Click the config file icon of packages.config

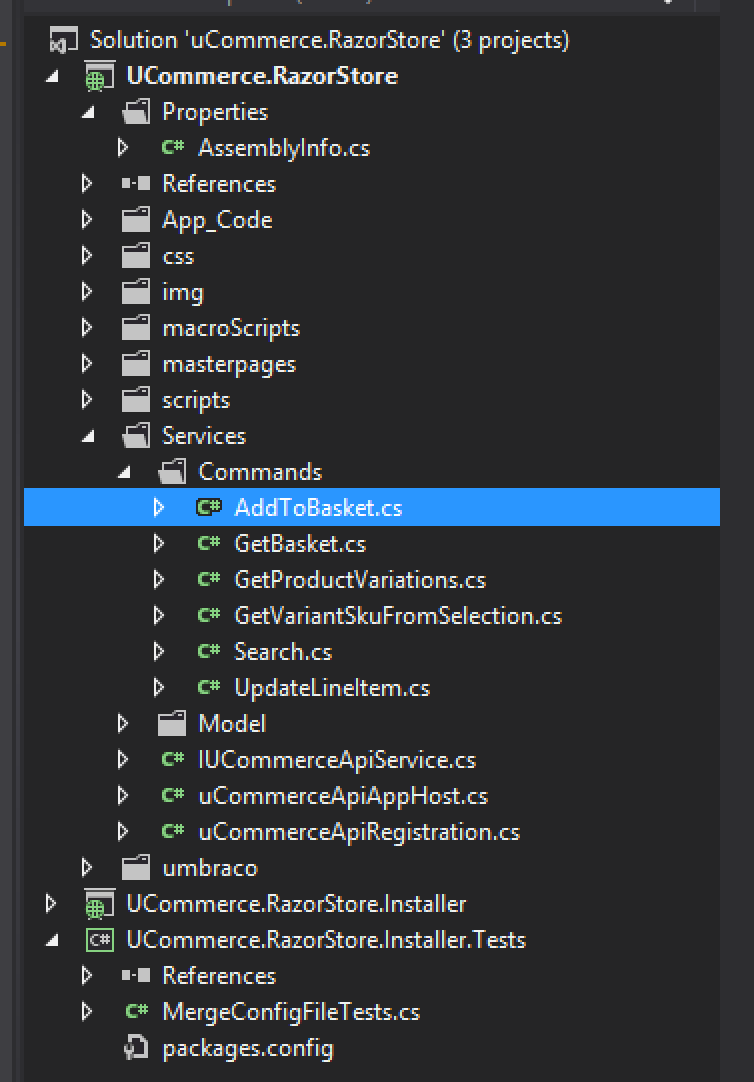tap(136, 1047)
